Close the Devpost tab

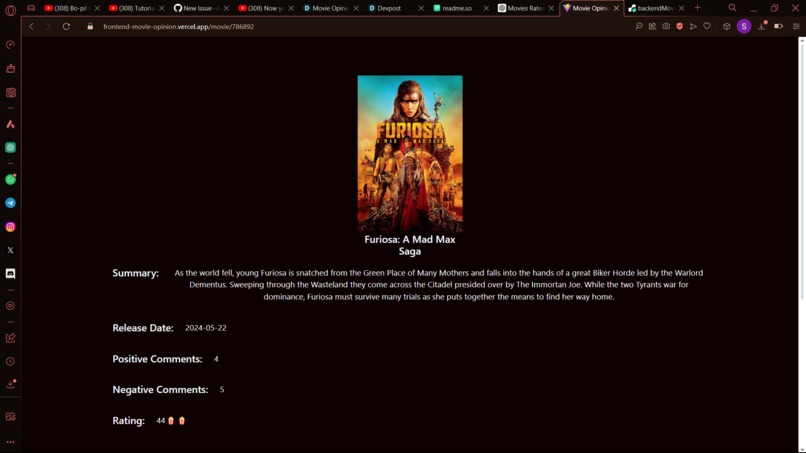tap(421, 8)
